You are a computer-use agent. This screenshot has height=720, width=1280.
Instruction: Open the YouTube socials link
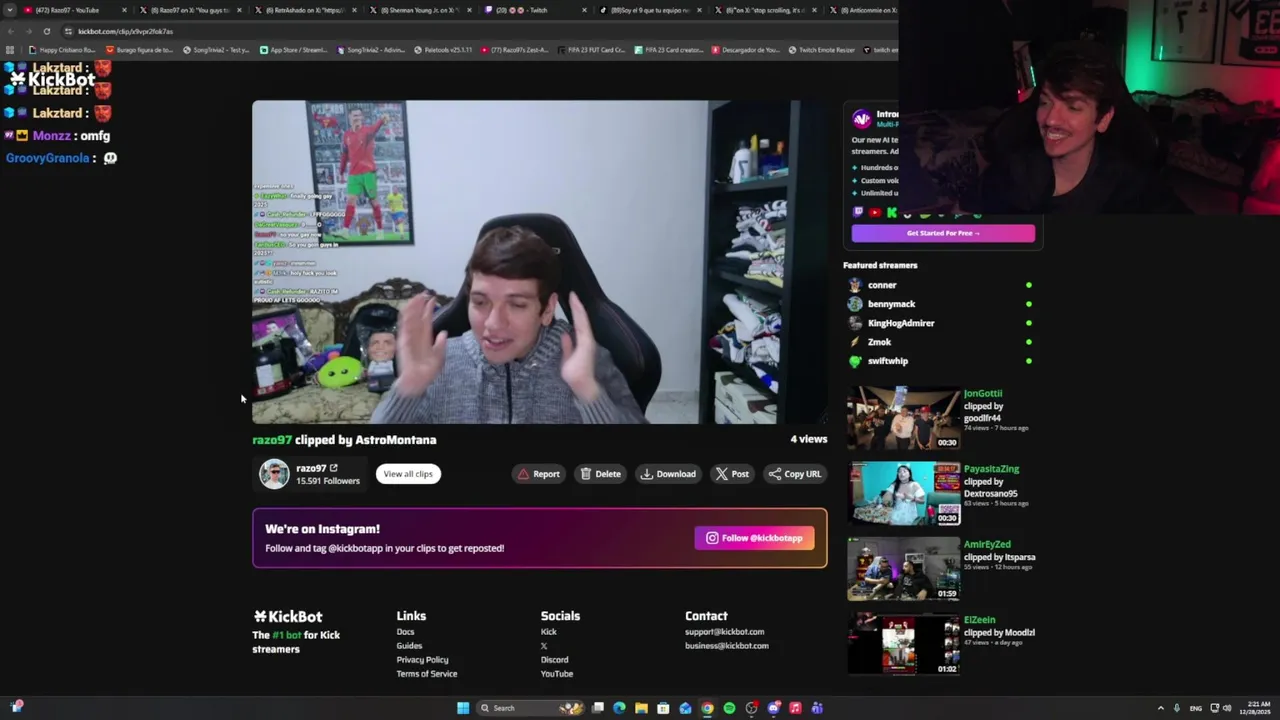(557, 674)
